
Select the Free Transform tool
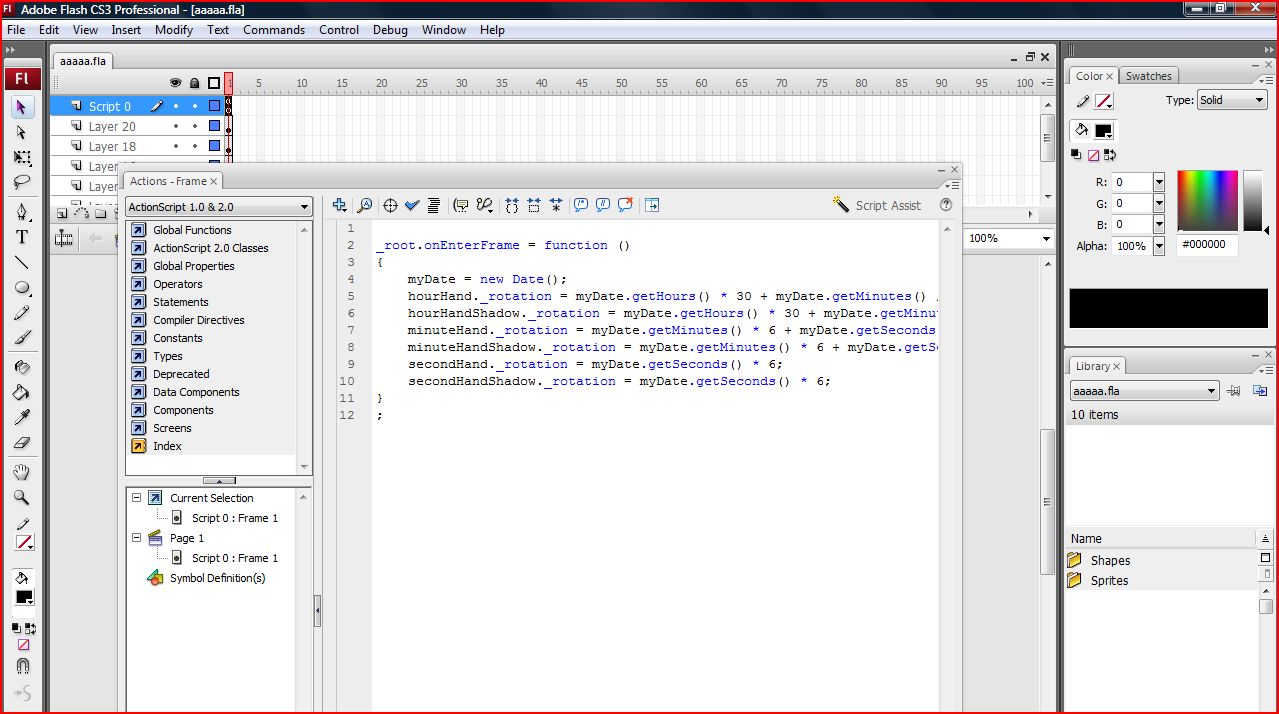click(22, 158)
